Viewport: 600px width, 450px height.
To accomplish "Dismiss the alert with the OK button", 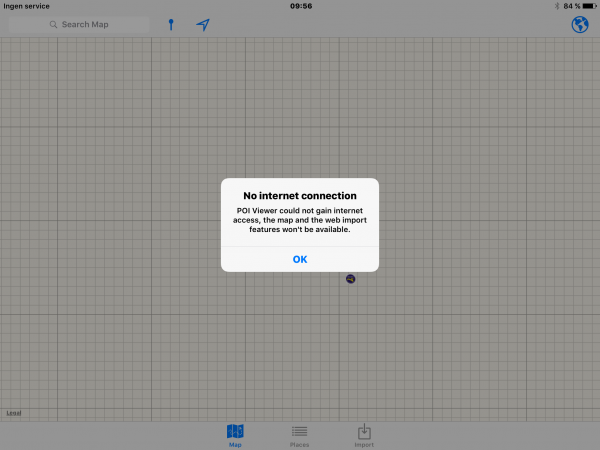I will point(300,259).
